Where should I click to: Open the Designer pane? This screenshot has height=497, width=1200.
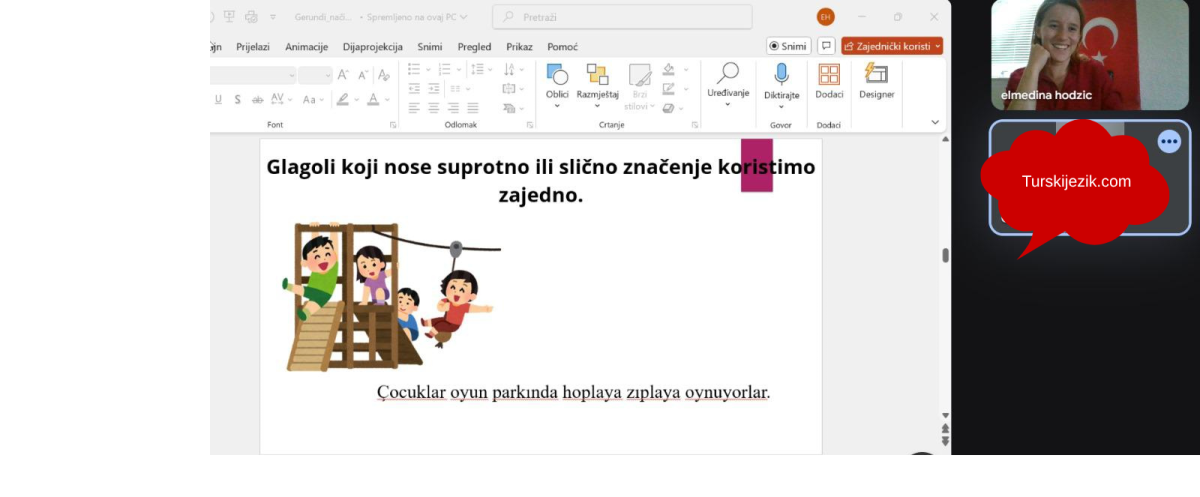click(x=876, y=75)
